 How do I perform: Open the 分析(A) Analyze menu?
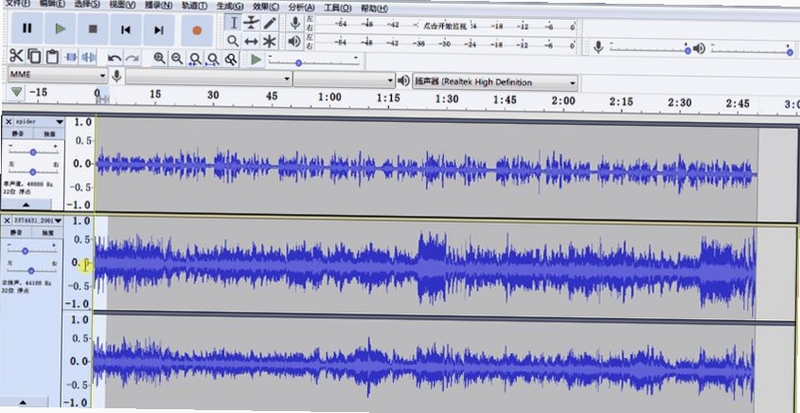[x=302, y=8]
